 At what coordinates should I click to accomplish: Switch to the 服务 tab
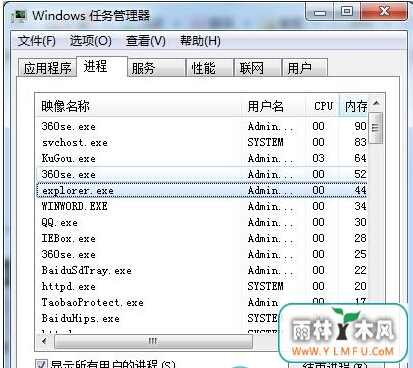click(156, 68)
